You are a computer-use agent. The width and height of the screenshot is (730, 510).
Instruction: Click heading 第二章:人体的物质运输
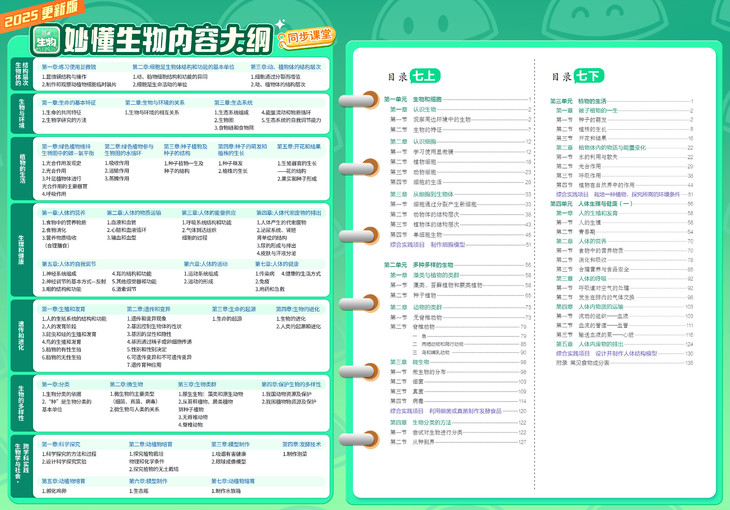(x=134, y=212)
